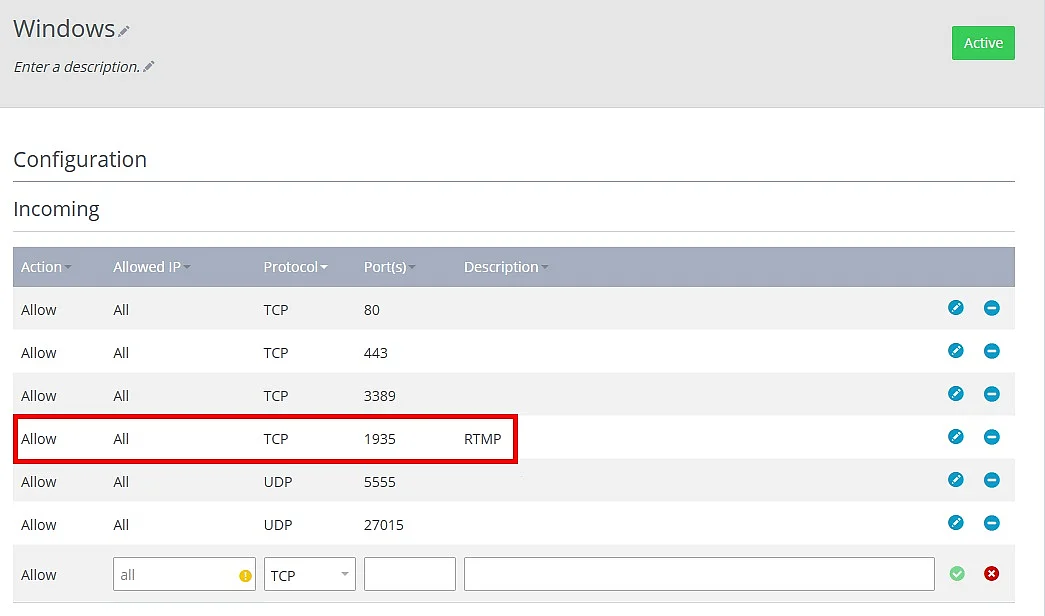The width and height of the screenshot is (1045, 616).
Task: Click the Incoming section heading
Action: pyautogui.click(x=57, y=209)
